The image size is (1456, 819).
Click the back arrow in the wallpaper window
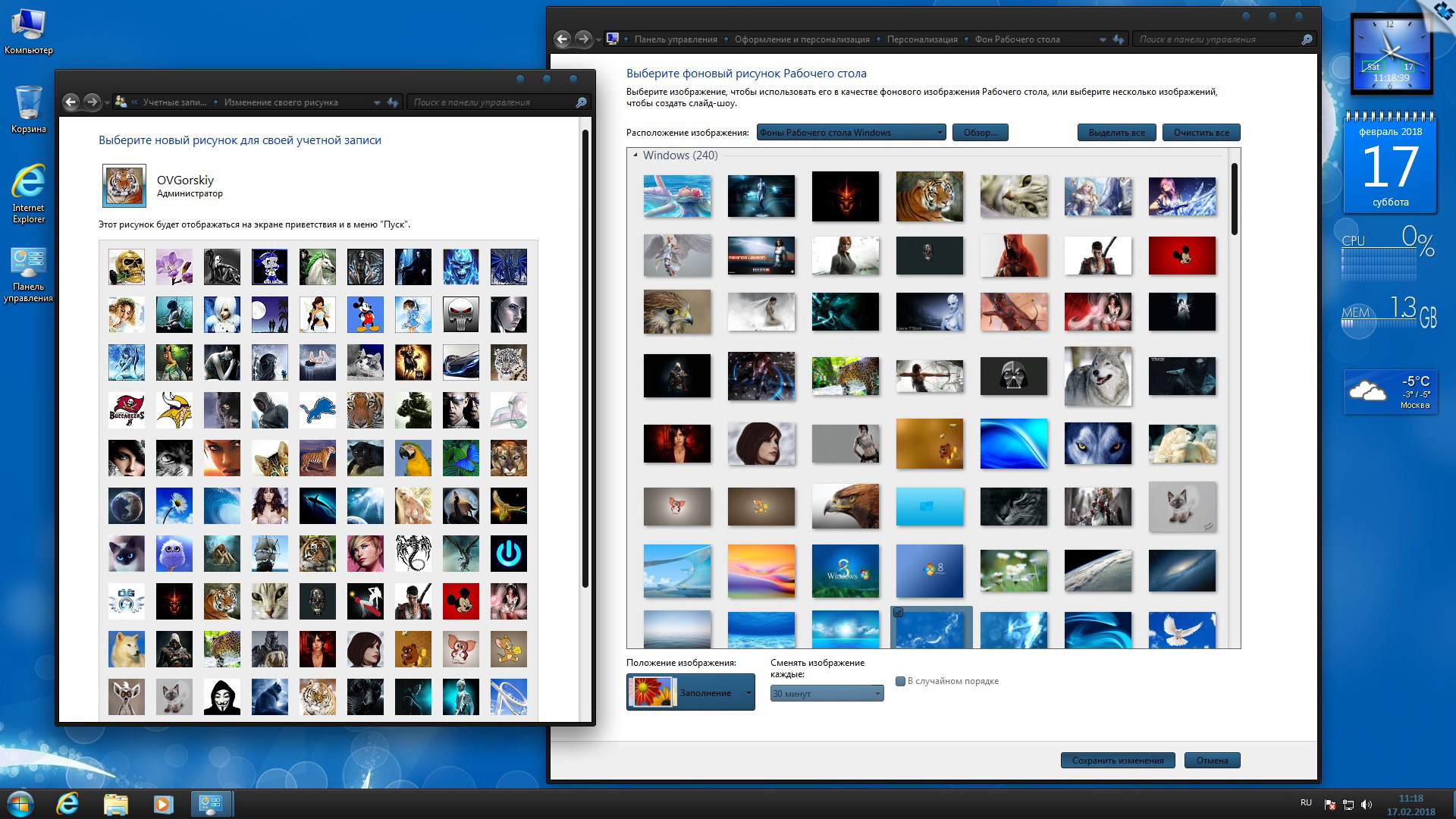(x=562, y=39)
